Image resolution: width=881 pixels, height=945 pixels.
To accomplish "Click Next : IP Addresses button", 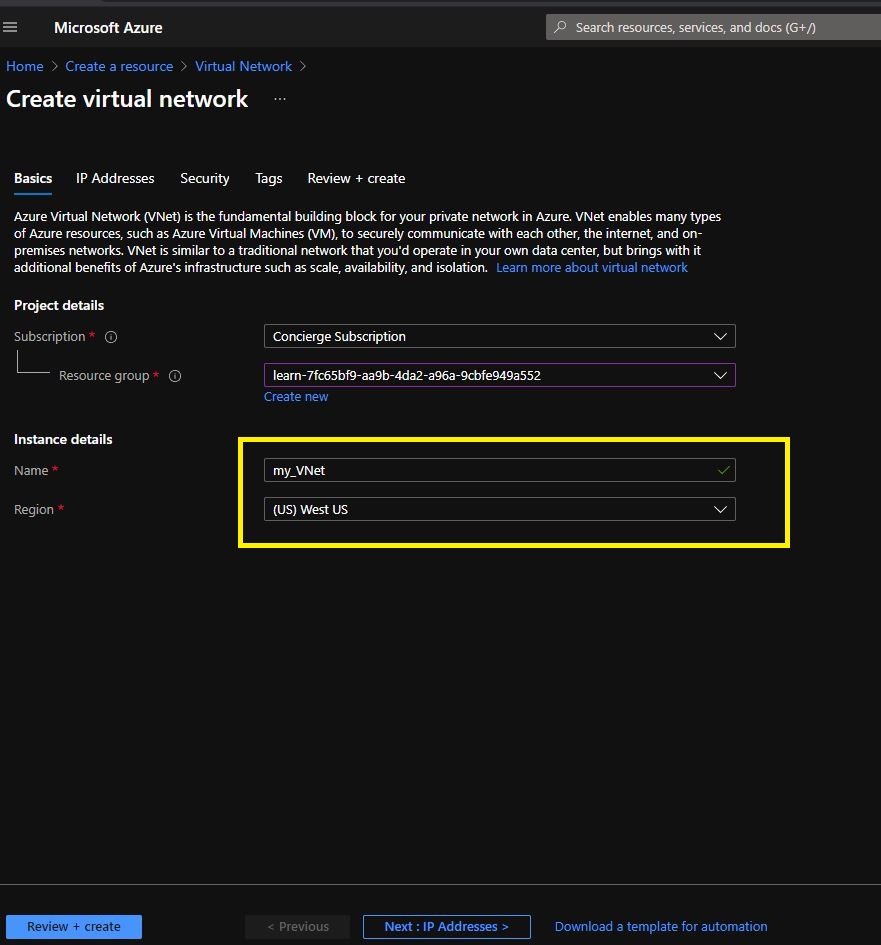I will coord(447,926).
